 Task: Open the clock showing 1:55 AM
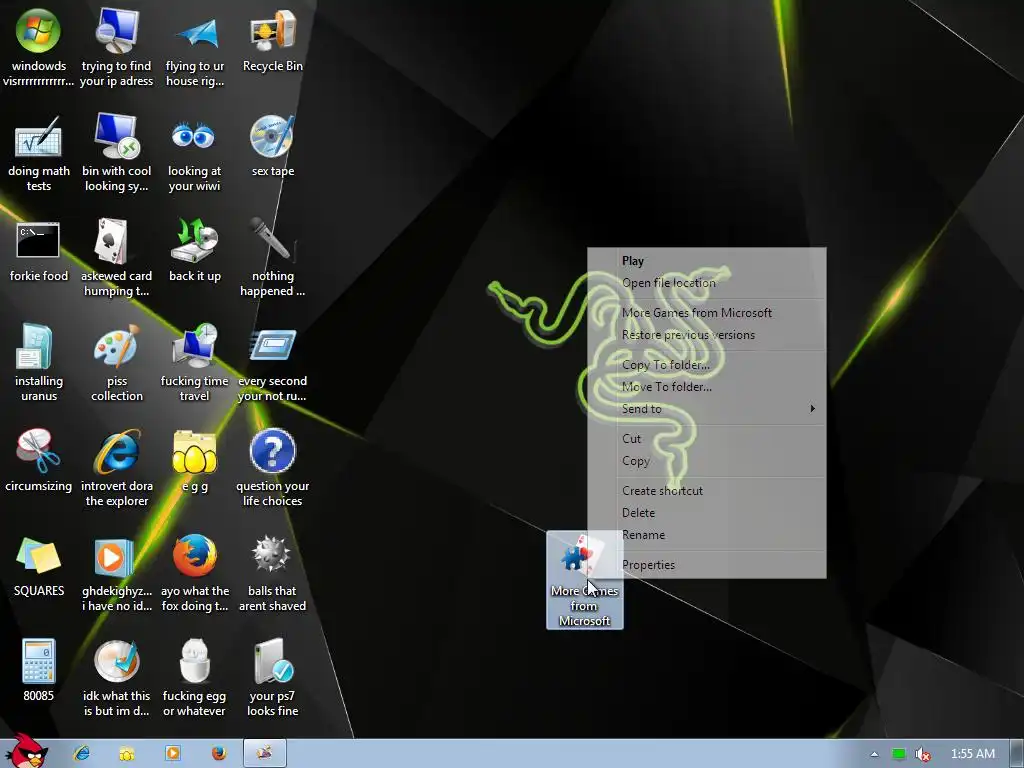tap(972, 754)
